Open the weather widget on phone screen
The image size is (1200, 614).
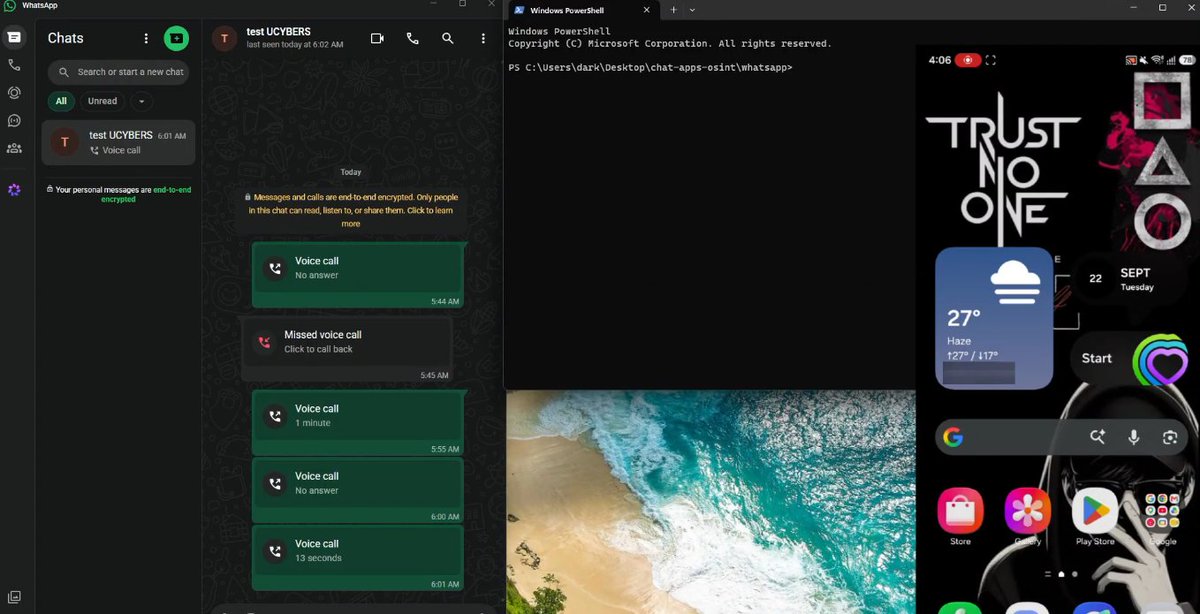[994, 318]
